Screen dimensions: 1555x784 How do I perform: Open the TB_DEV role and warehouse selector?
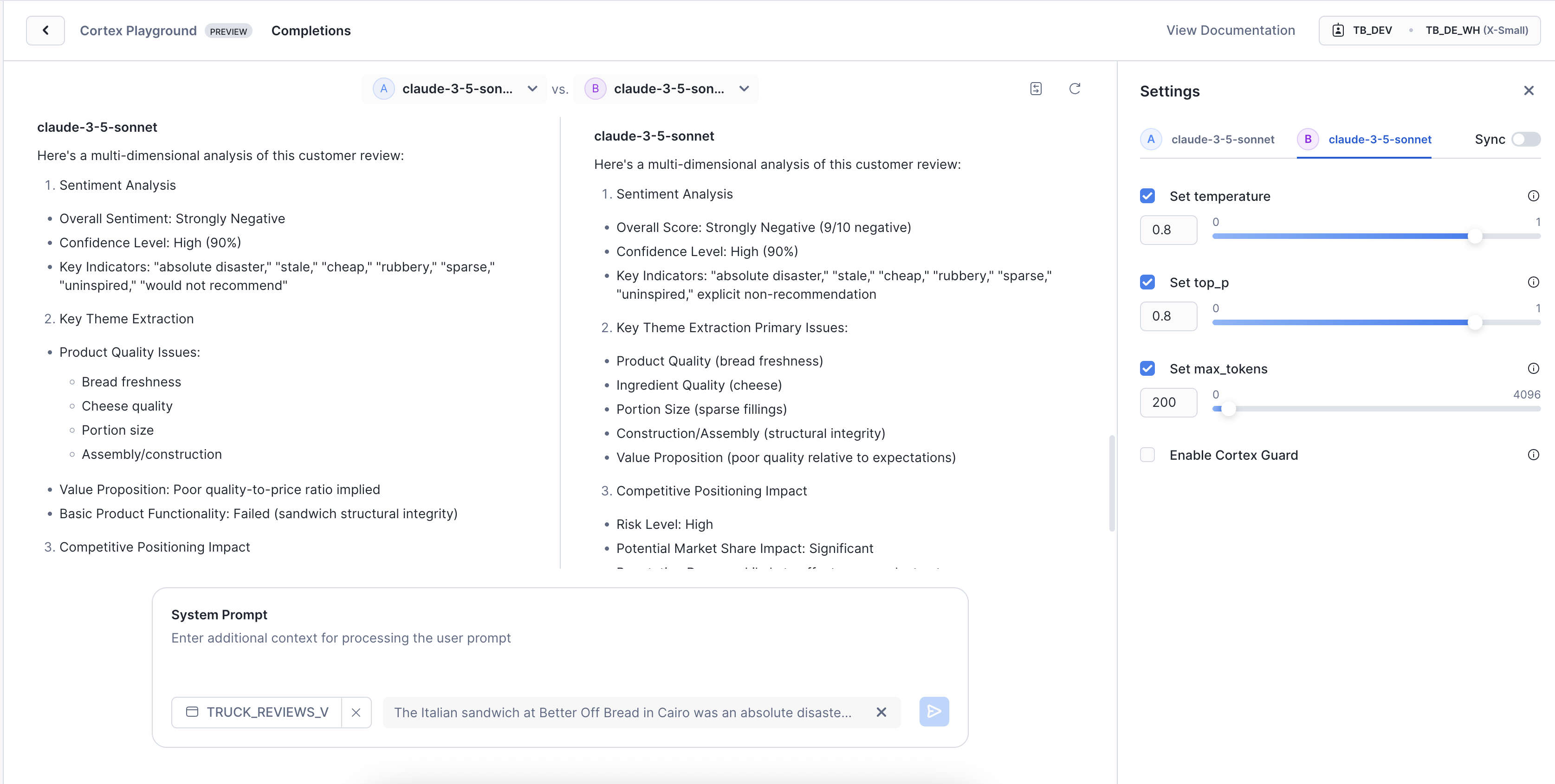[1429, 31]
